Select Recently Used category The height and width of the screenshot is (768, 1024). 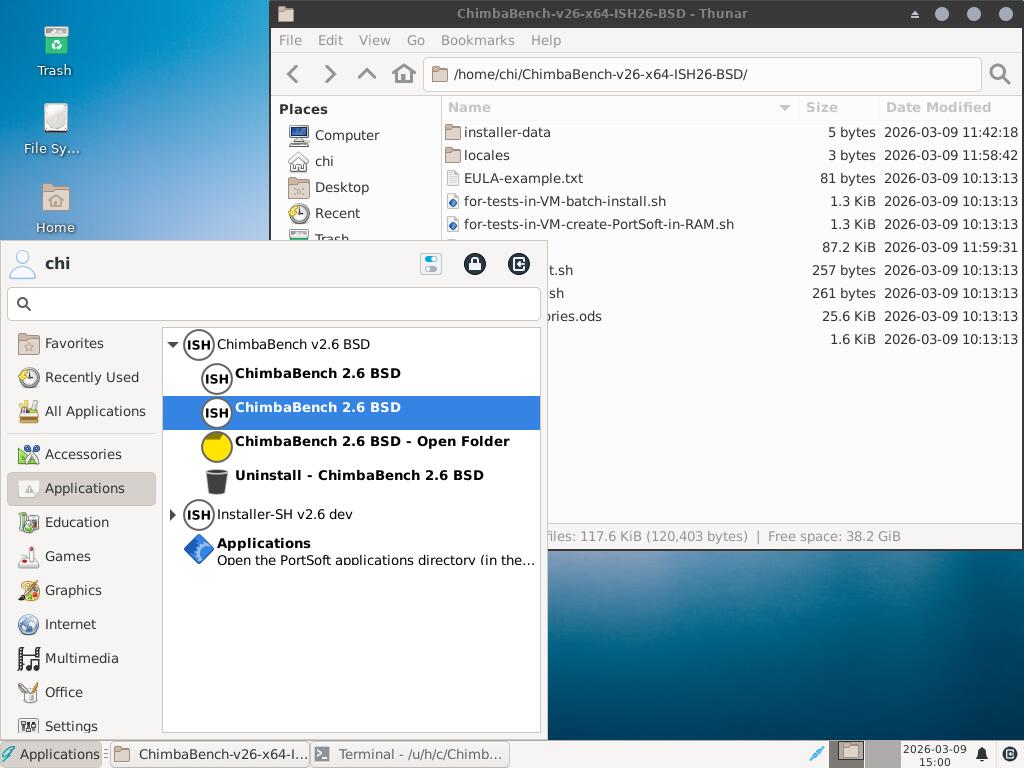click(82, 377)
